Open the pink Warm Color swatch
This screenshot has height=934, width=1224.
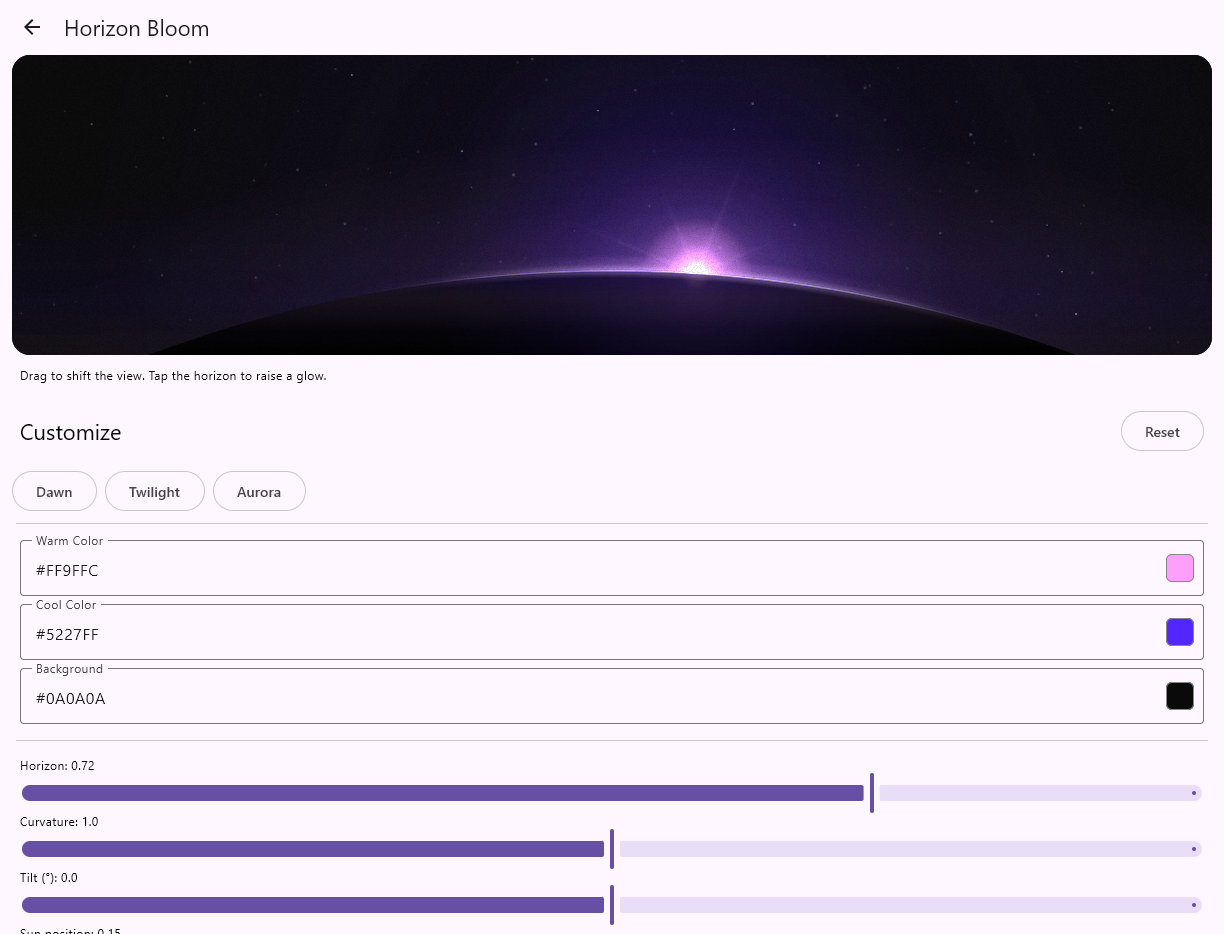(1180, 568)
